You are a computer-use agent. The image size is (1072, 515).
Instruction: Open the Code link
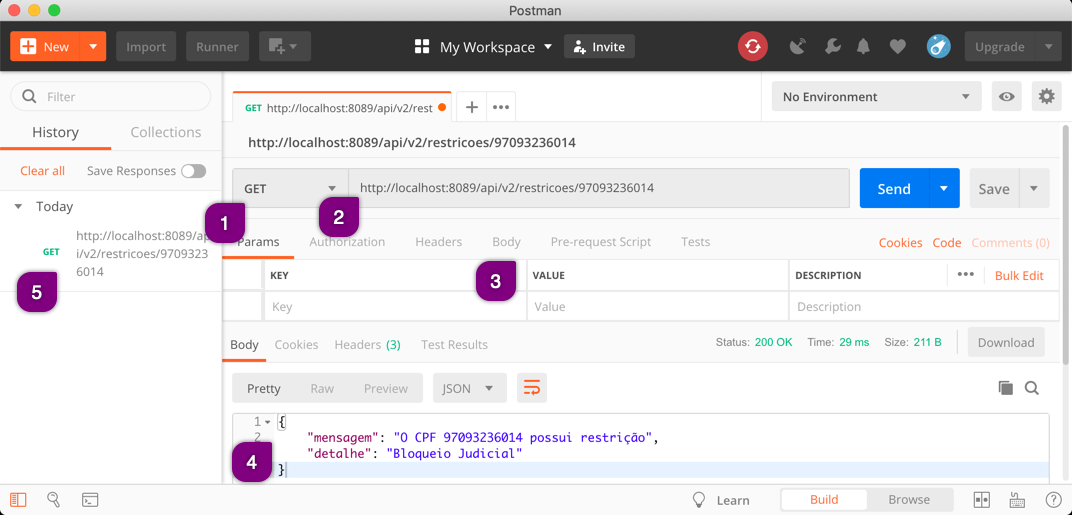point(947,243)
